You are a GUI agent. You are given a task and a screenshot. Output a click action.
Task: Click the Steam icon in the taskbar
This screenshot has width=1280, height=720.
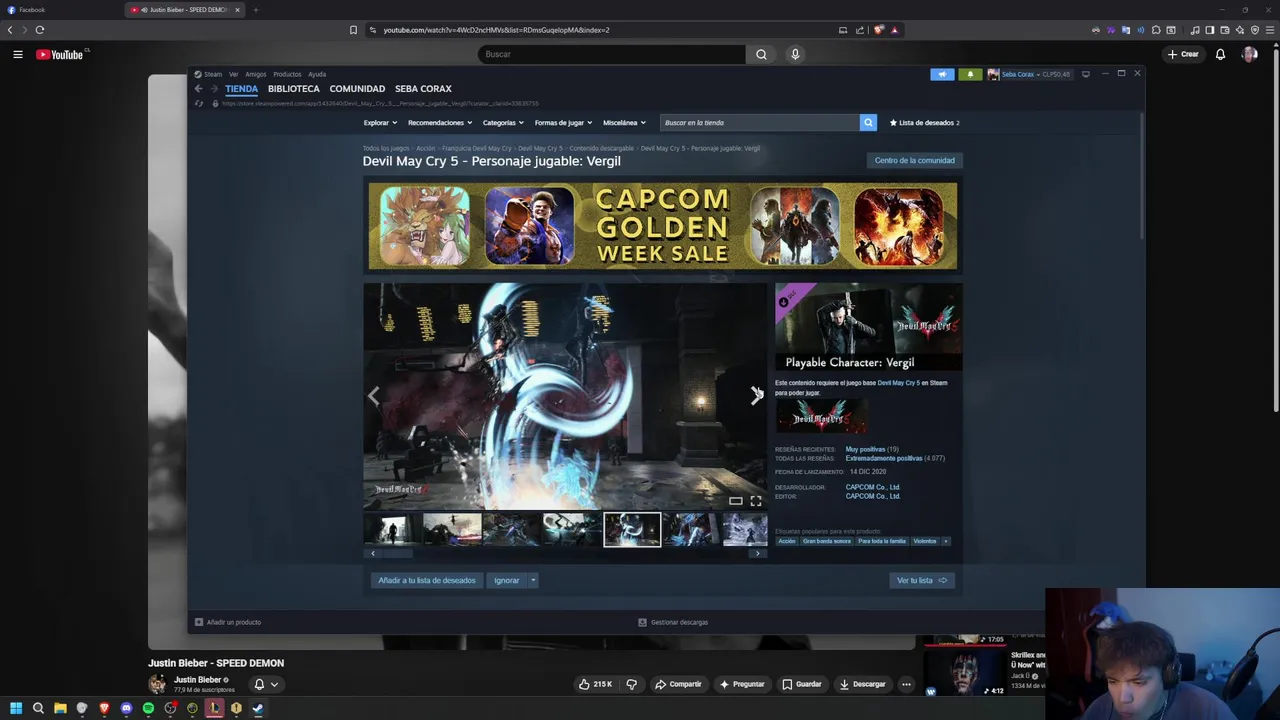pyautogui.click(x=258, y=708)
